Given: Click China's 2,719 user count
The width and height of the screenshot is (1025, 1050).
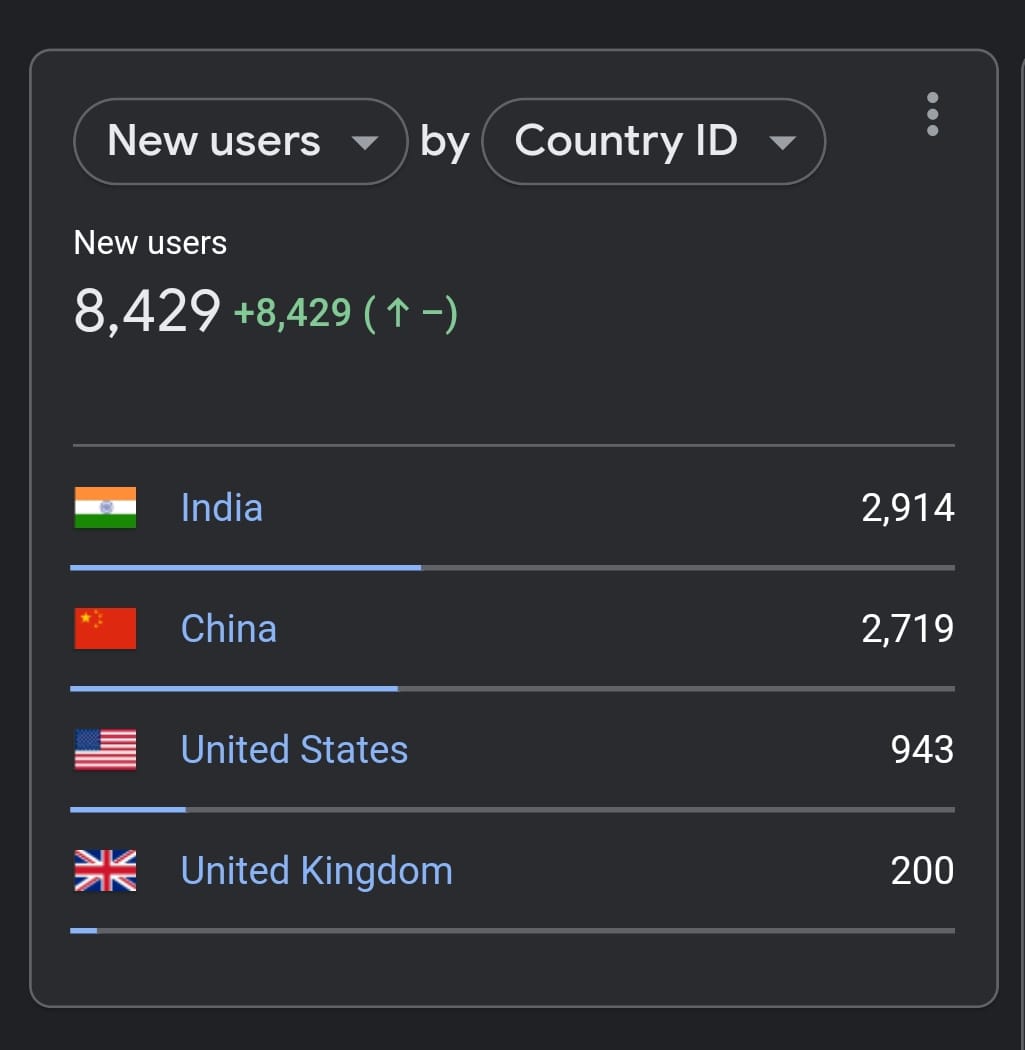Looking at the screenshot, I should [908, 629].
